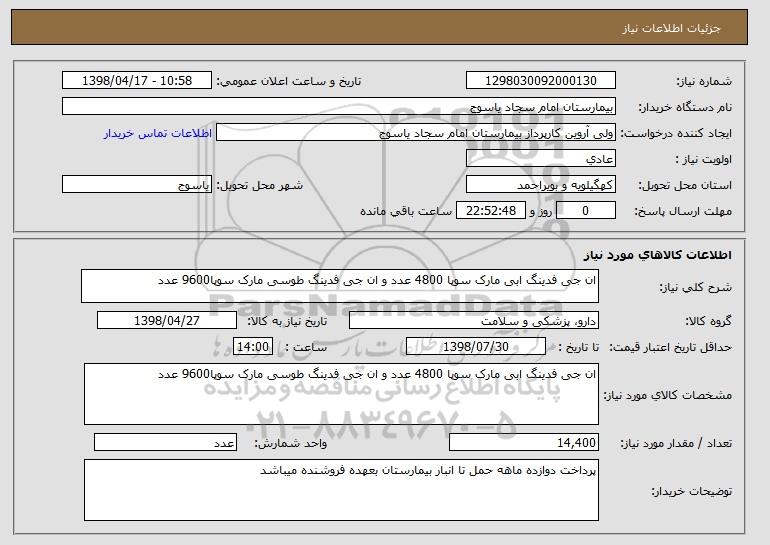Click the section heading اطلاعات کالاهای مورد نیاز
Screen dimensions: 770x545
click(x=658, y=254)
